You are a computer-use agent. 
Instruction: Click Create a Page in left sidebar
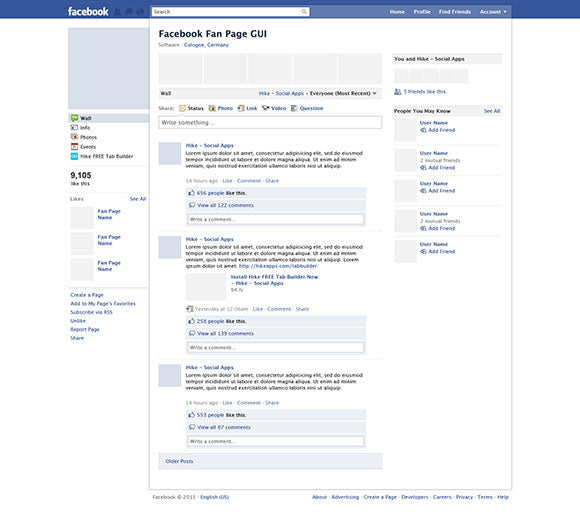pyautogui.click(x=87, y=295)
